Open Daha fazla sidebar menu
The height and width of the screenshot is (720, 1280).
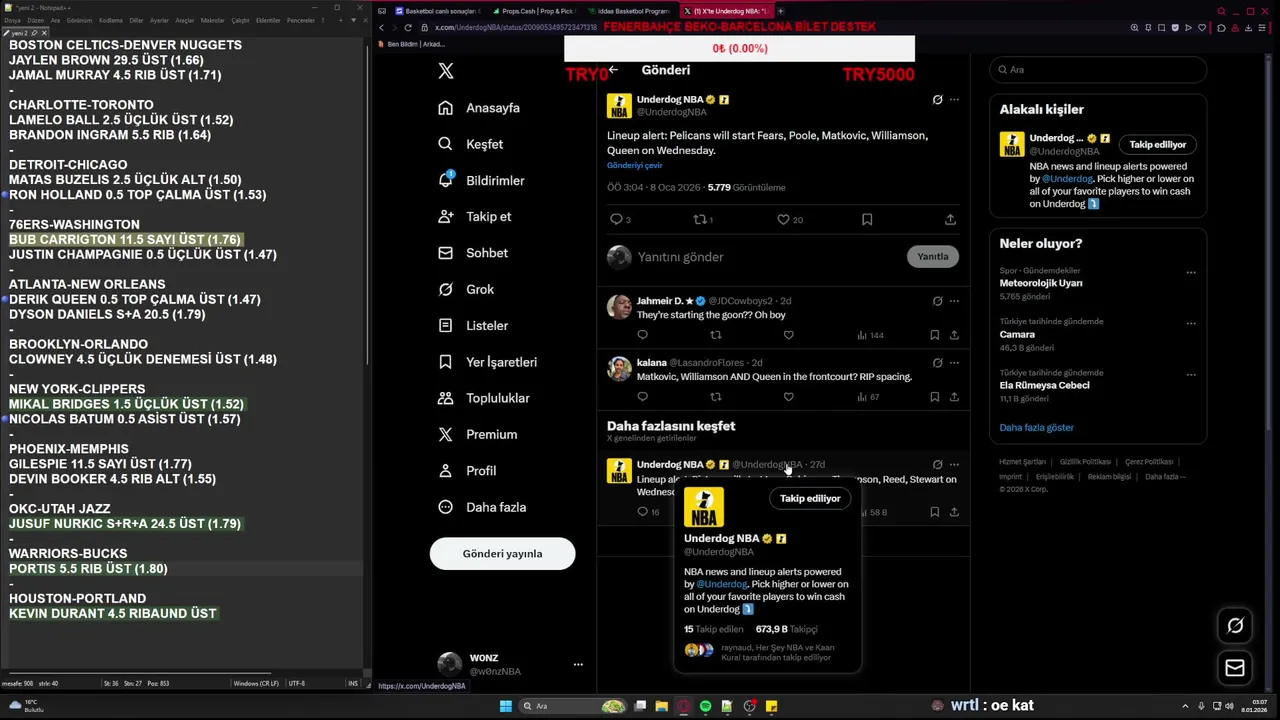tap(482, 507)
